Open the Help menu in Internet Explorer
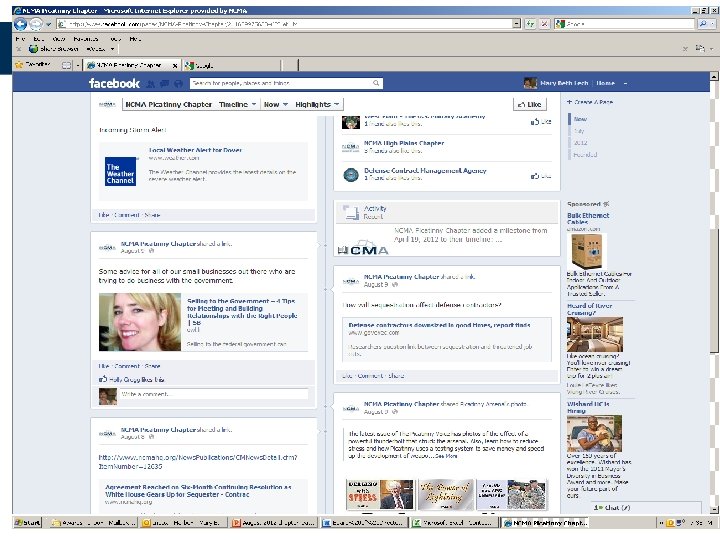Screen dimensions: 720x540 [135, 39]
